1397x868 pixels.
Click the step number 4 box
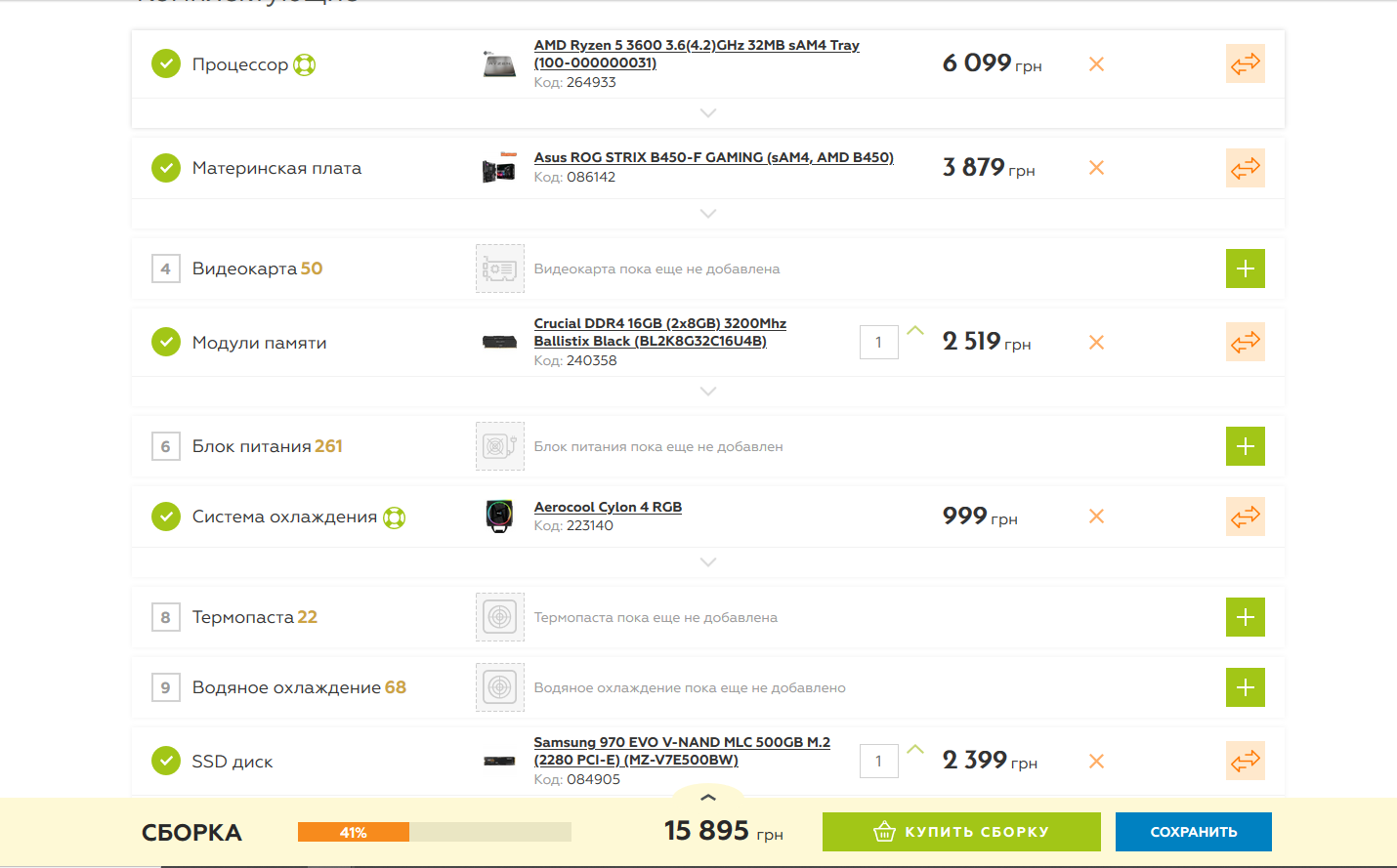point(166,269)
